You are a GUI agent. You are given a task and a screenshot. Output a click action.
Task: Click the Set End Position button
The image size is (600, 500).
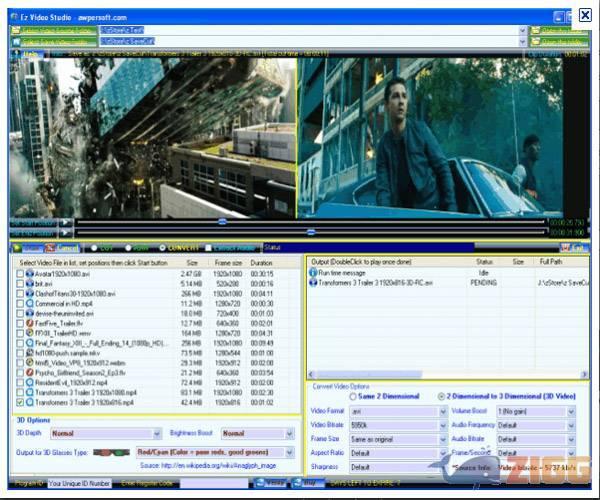point(34,232)
